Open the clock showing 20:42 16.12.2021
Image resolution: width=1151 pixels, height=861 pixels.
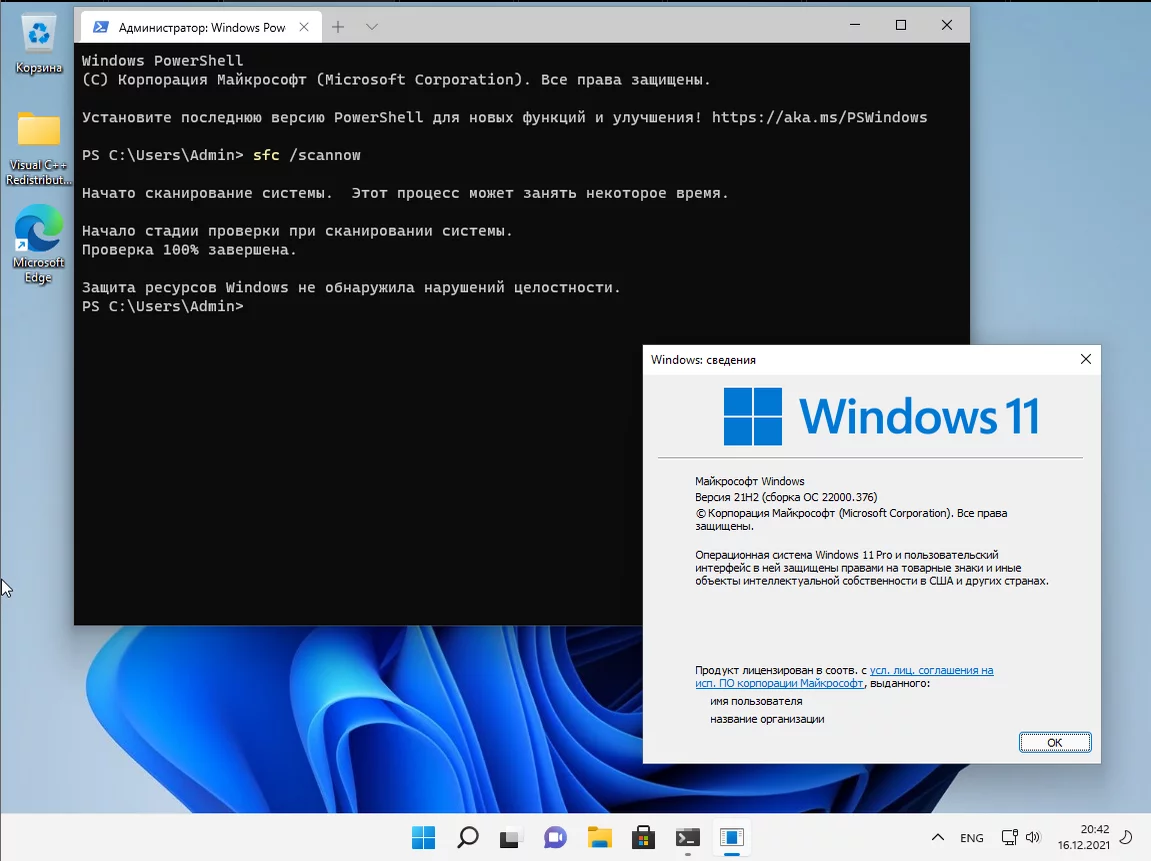[x=1083, y=838]
